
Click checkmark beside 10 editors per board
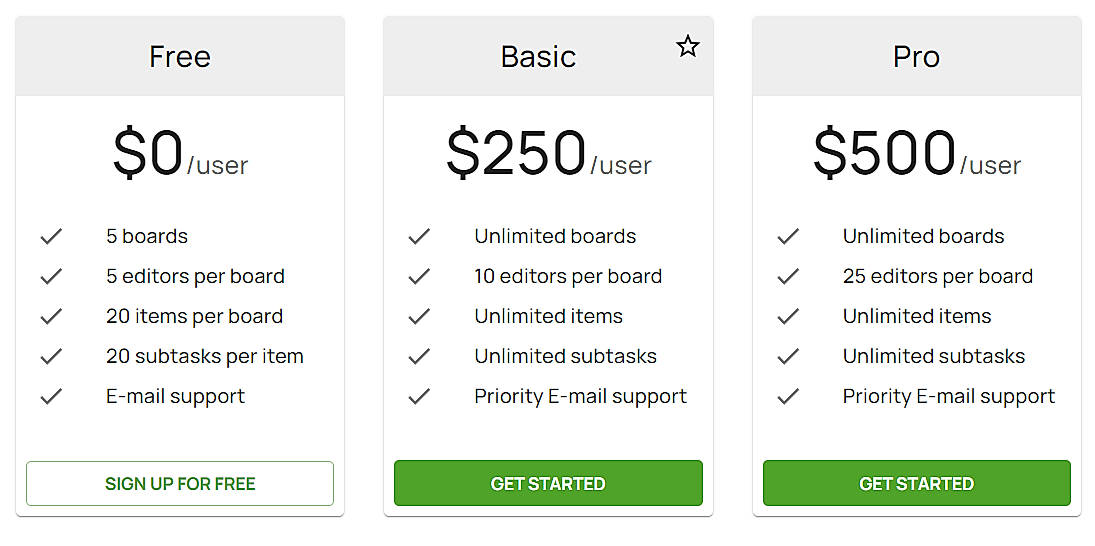(419, 277)
